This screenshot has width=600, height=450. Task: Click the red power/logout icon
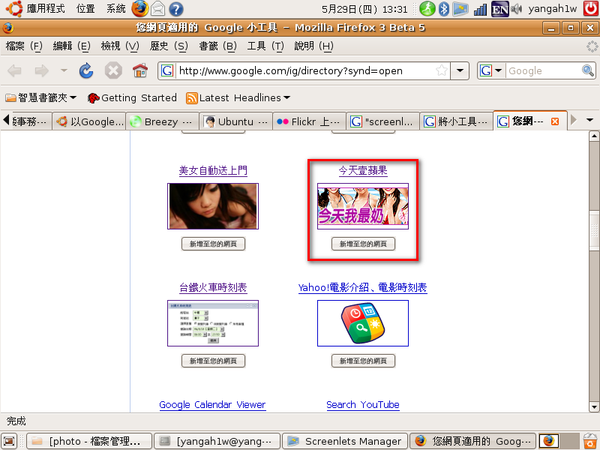point(591,8)
